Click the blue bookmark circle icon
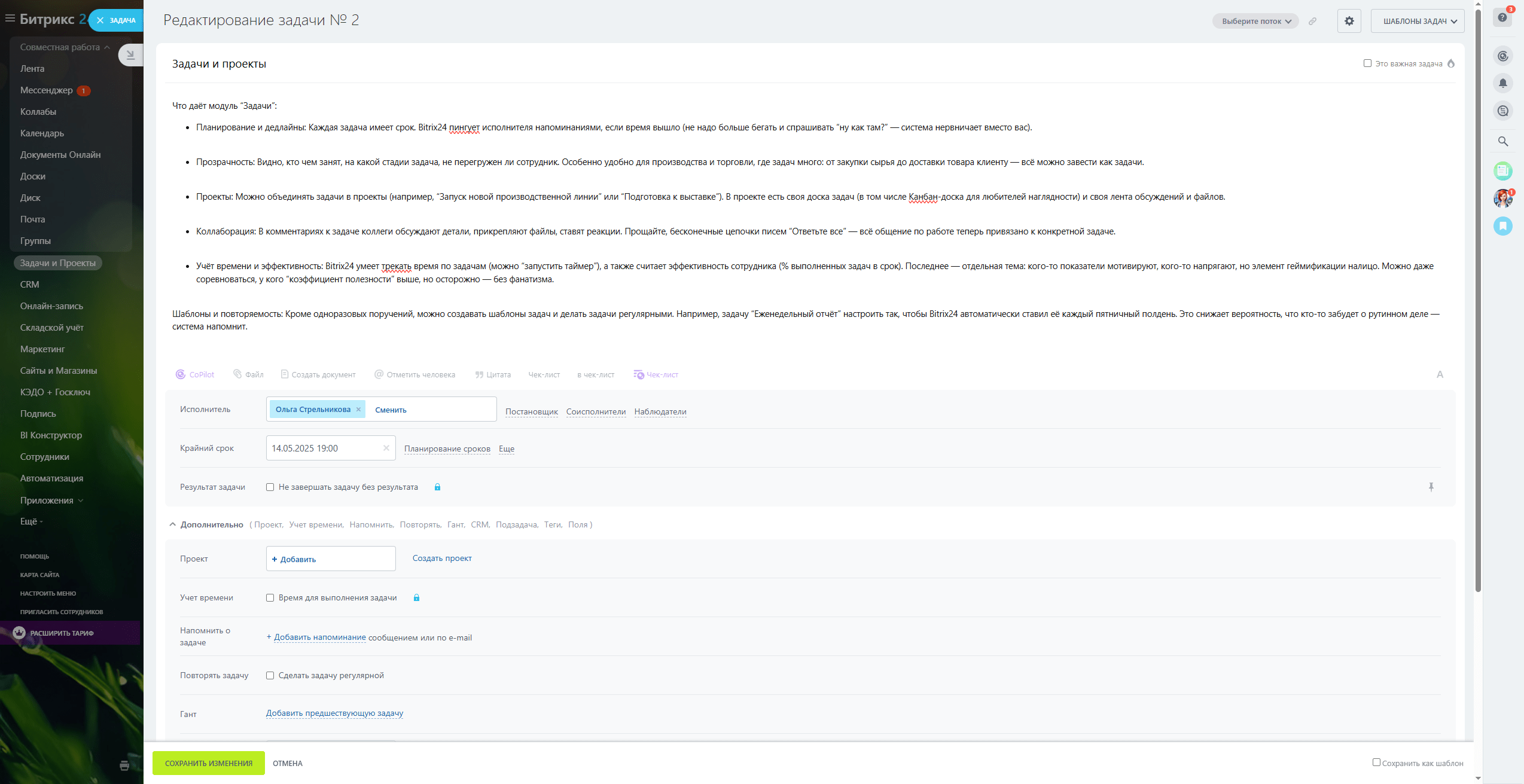Viewport: 1524px width, 784px height. tap(1503, 226)
